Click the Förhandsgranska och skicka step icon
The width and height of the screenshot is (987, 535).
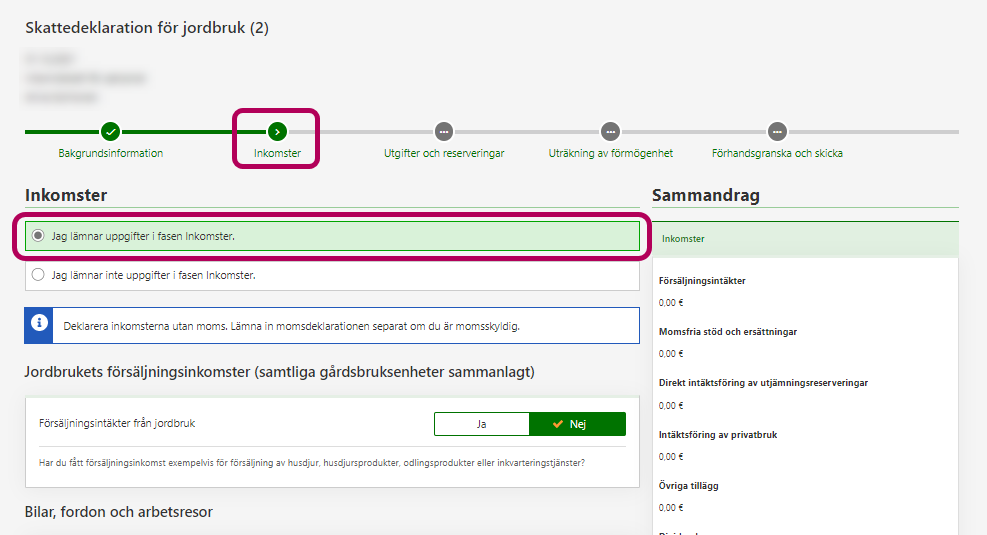(777, 132)
